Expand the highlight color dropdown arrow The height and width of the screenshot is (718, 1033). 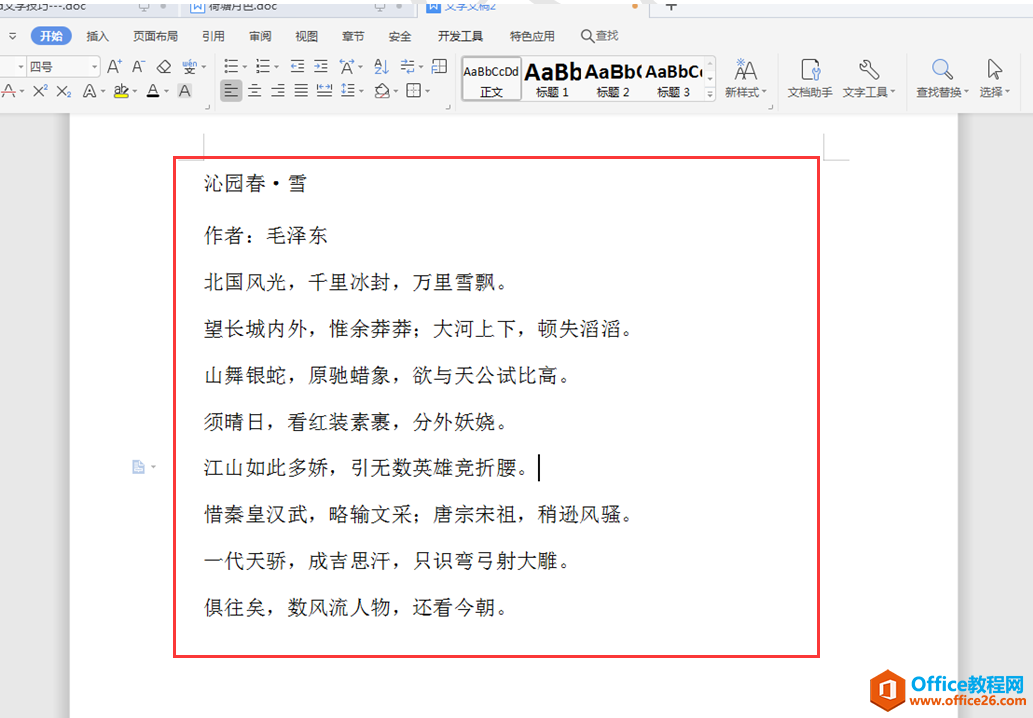(x=134, y=92)
